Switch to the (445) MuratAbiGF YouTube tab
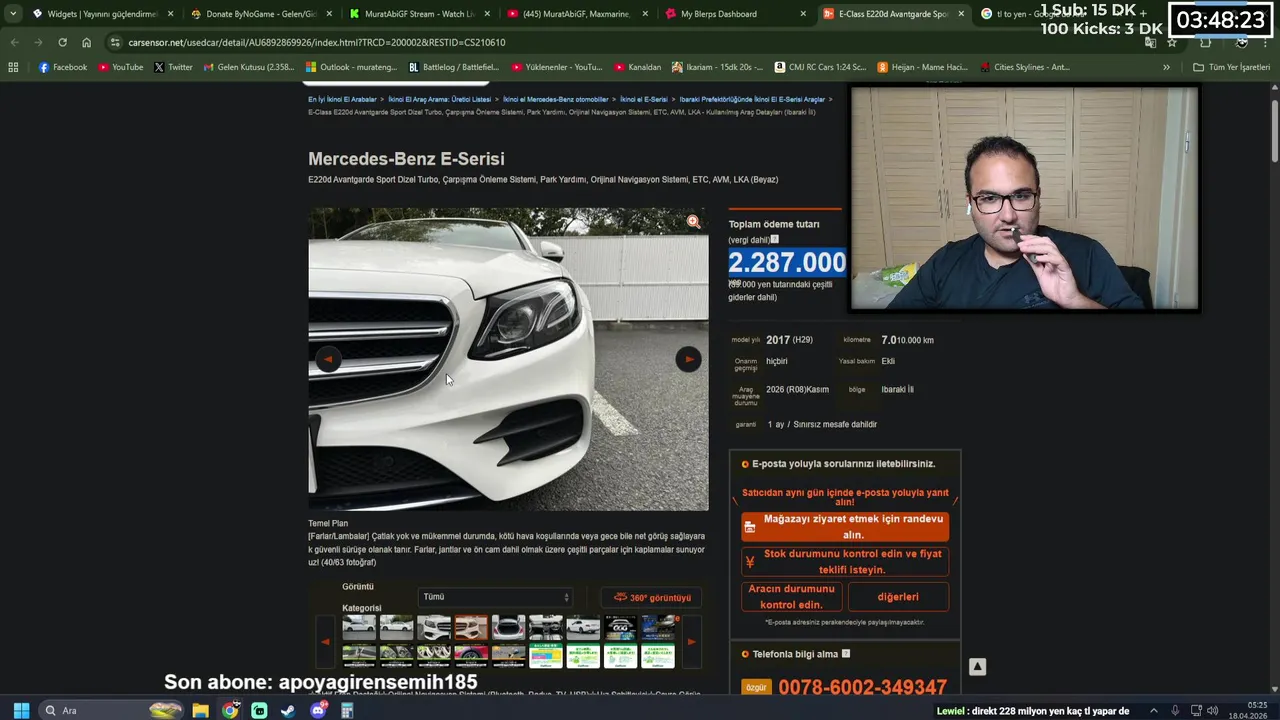The image size is (1280, 720). click(576, 14)
